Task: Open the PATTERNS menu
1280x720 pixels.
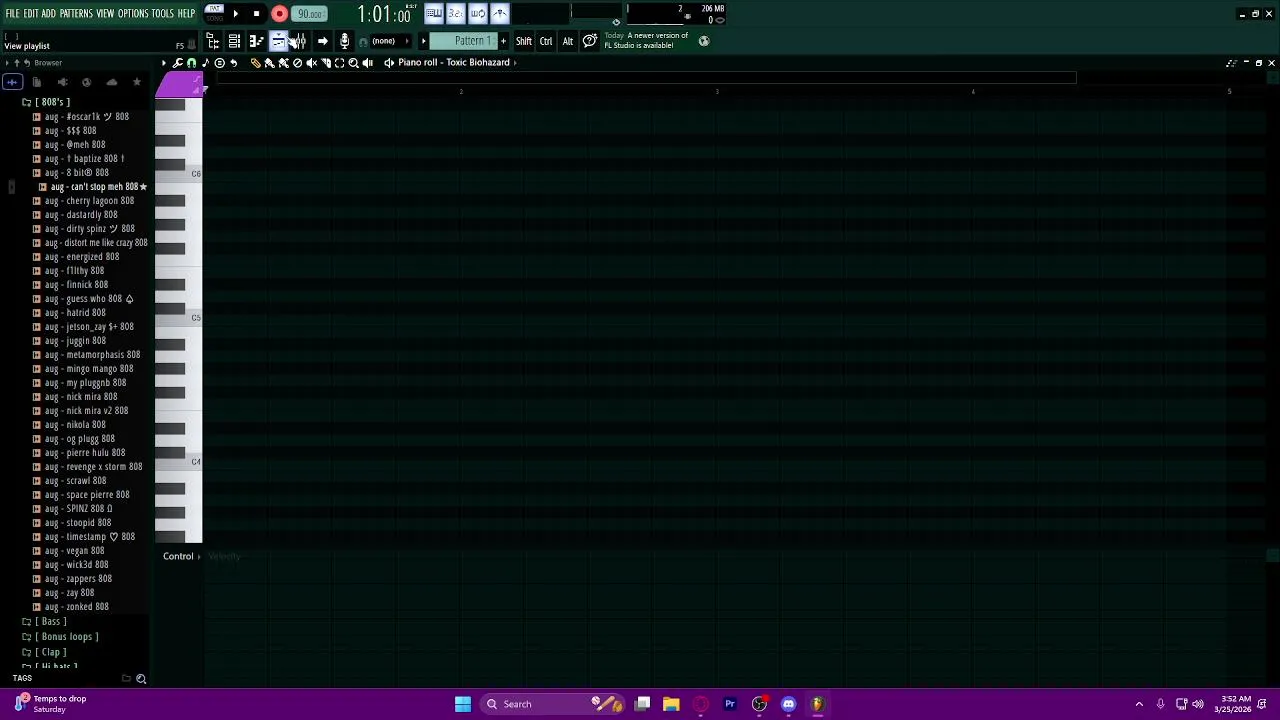Action: point(76,13)
